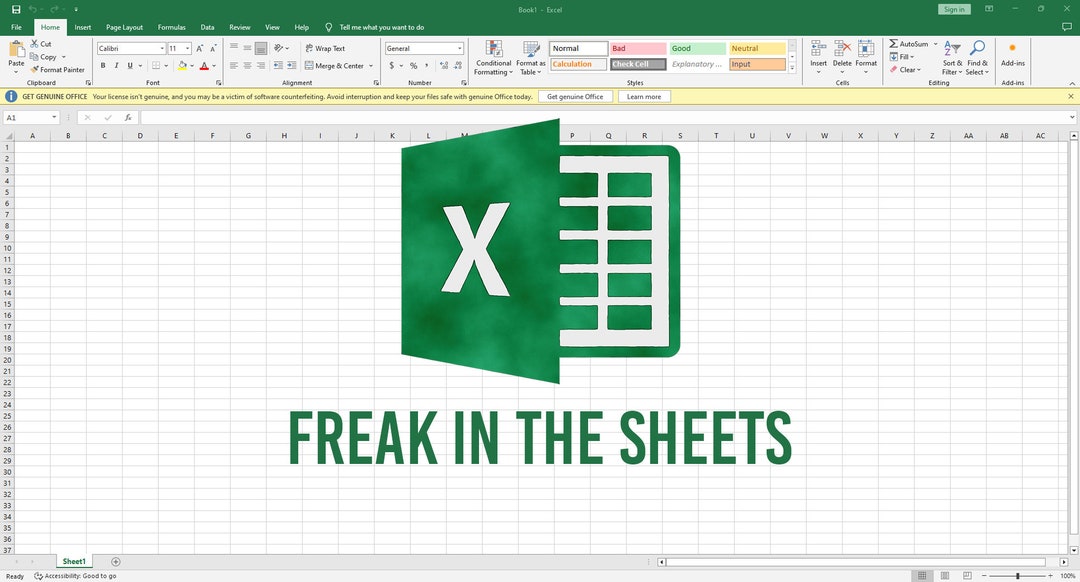Screen dimensions: 1080x582
Task: Toggle italic formatting
Action: pos(116,65)
